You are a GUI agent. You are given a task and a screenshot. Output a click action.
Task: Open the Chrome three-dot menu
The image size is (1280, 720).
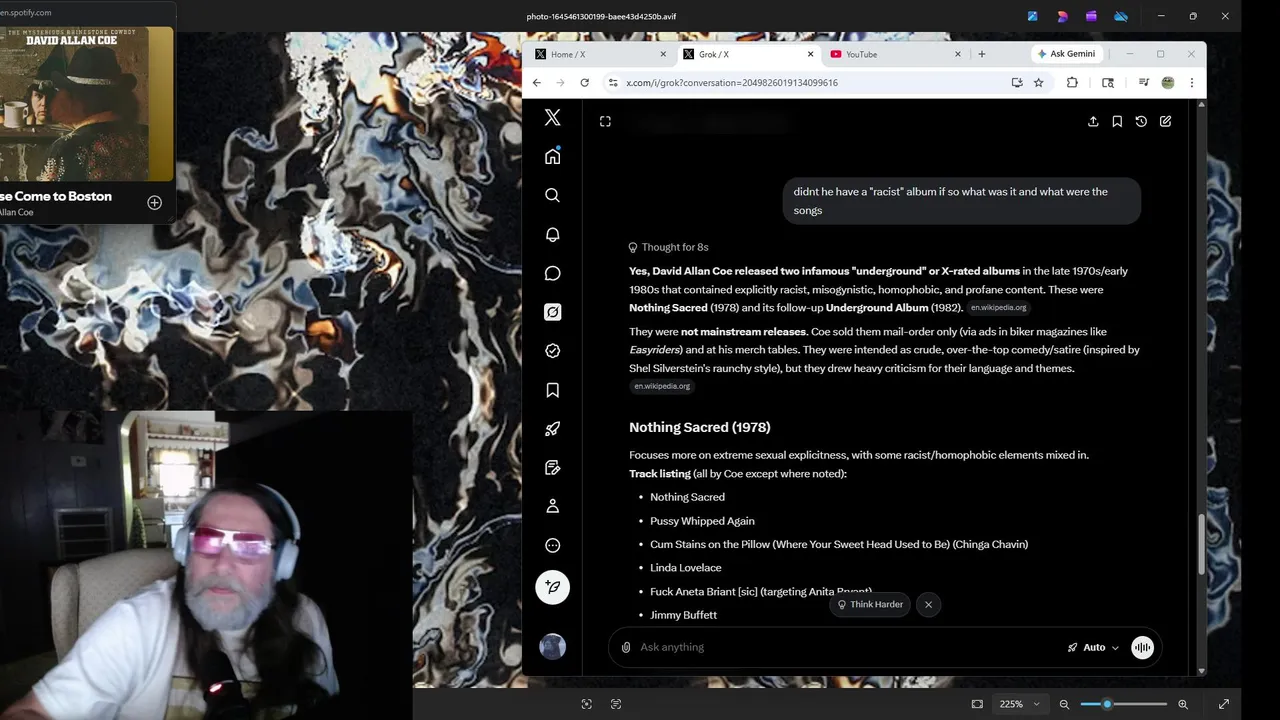[1191, 83]
